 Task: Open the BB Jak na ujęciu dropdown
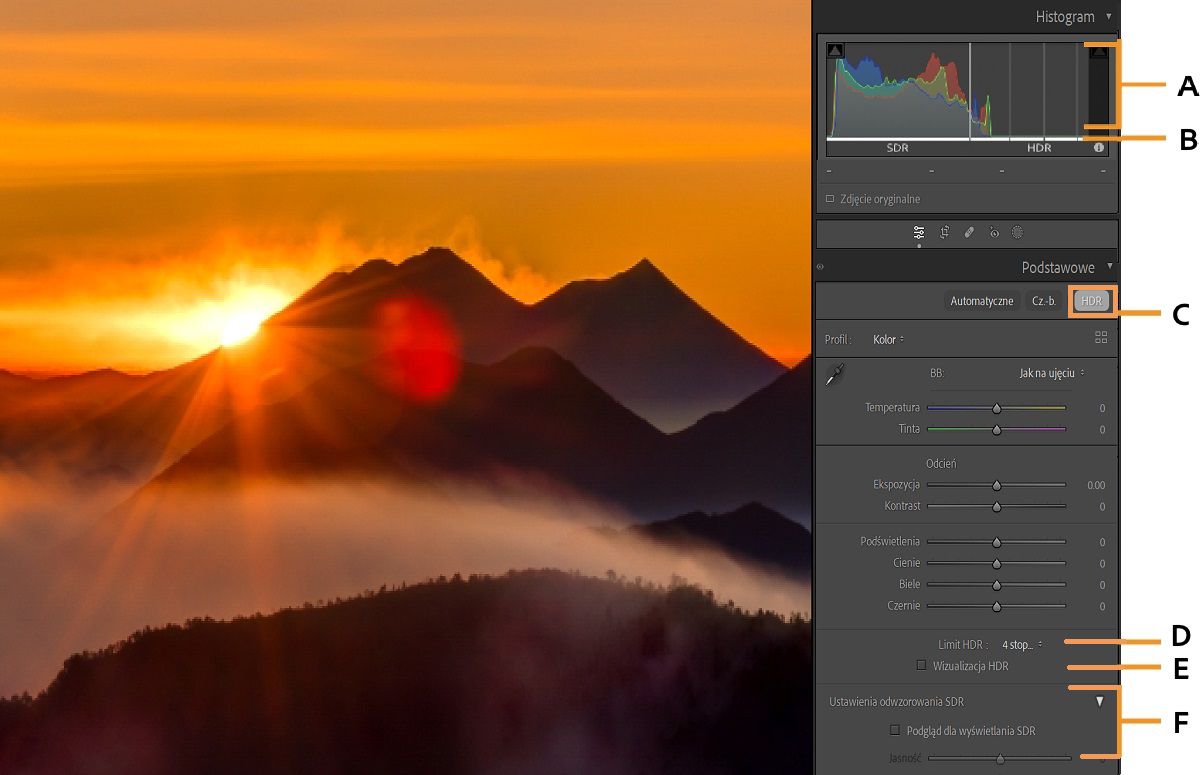tap(1052, 372)
